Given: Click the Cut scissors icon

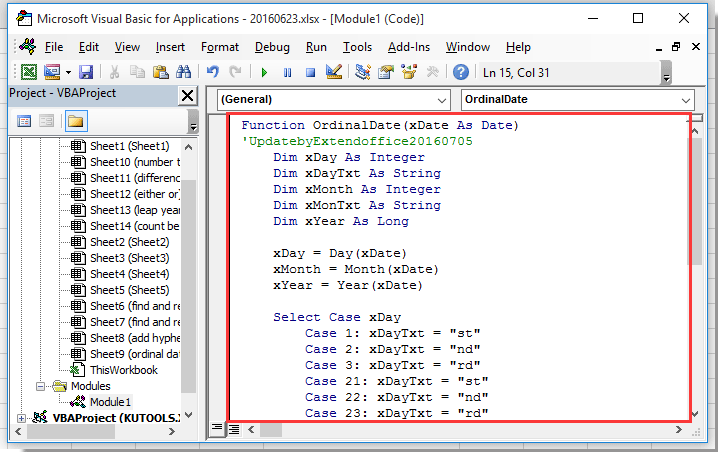Looking at the screenshot, I should [x=114, y=72].
